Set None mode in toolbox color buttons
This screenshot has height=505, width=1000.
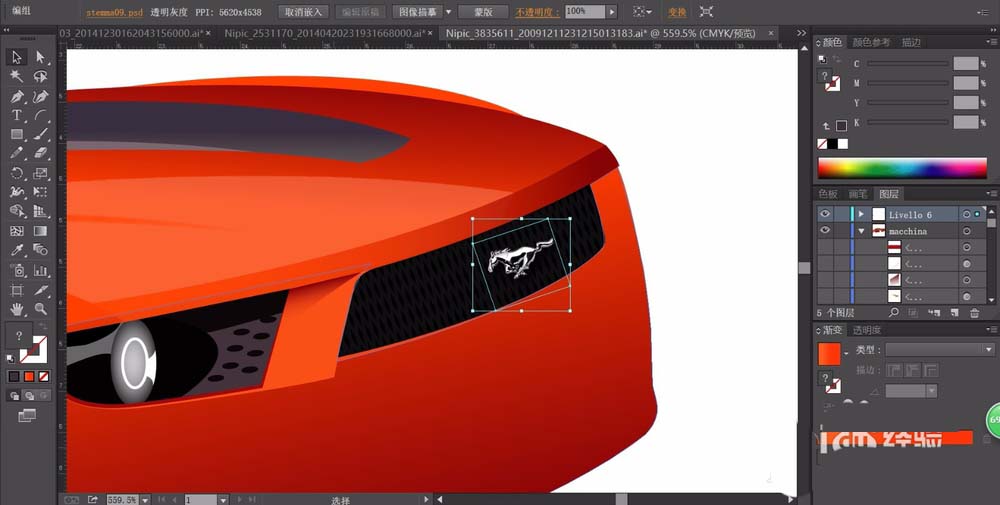click(44, 377)
